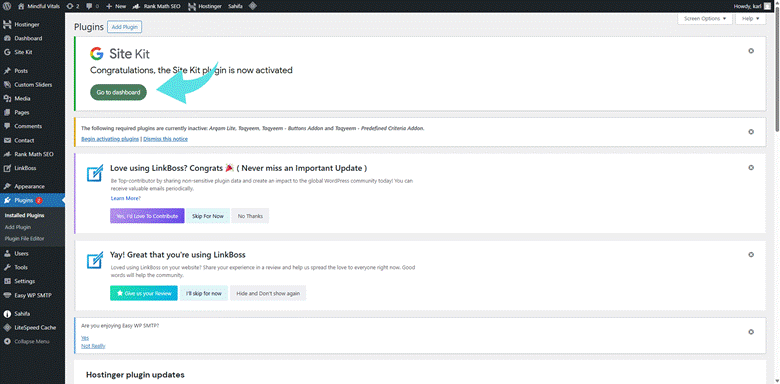This screenshot has height=384, width=780.
Task: Click LinkBoss Learn More link
Action: [x=126, y=198]
